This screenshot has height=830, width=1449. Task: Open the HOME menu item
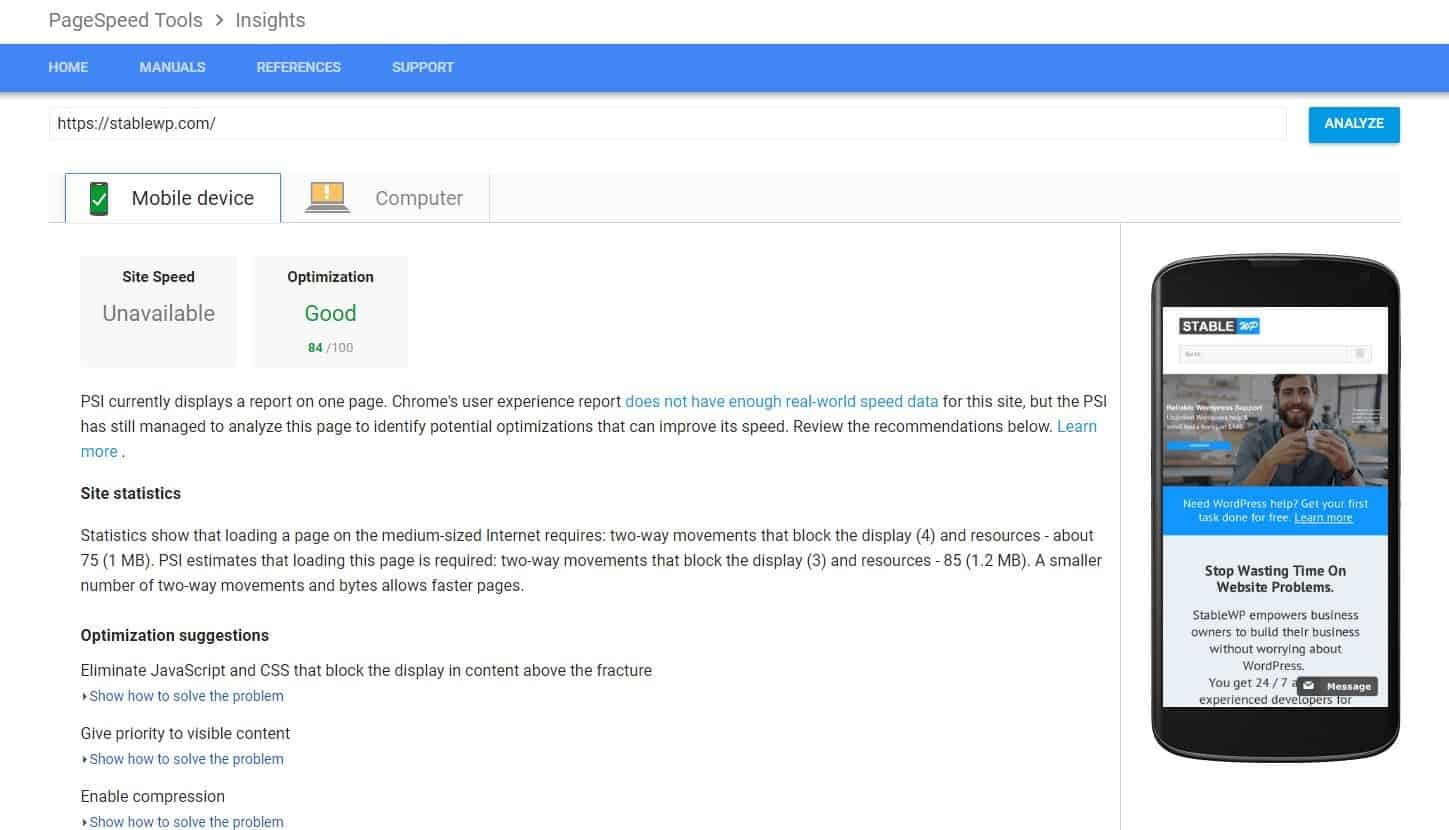click(x=68, y=67)
